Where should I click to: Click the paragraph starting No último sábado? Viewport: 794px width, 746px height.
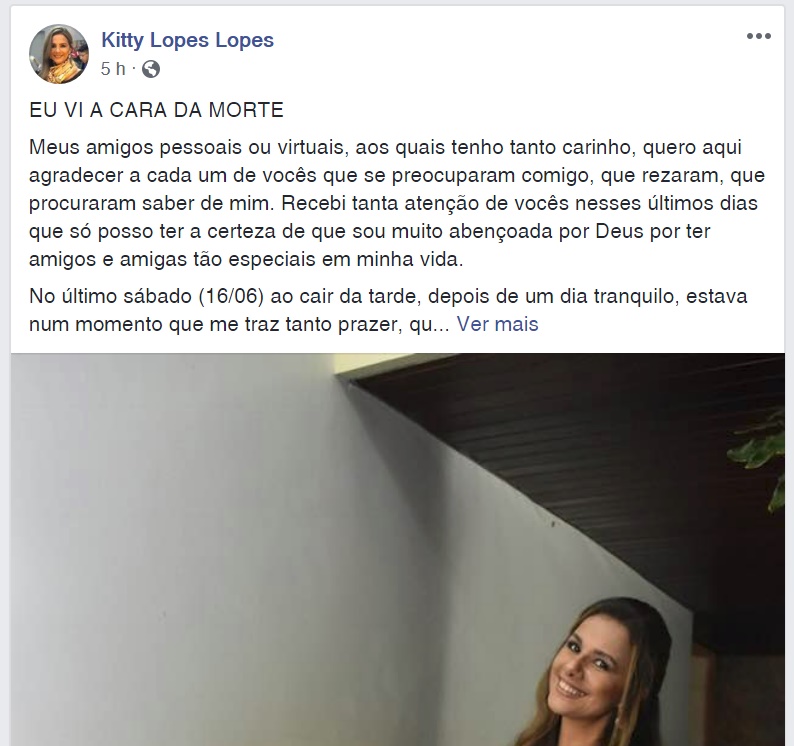[x=388, y=310]
